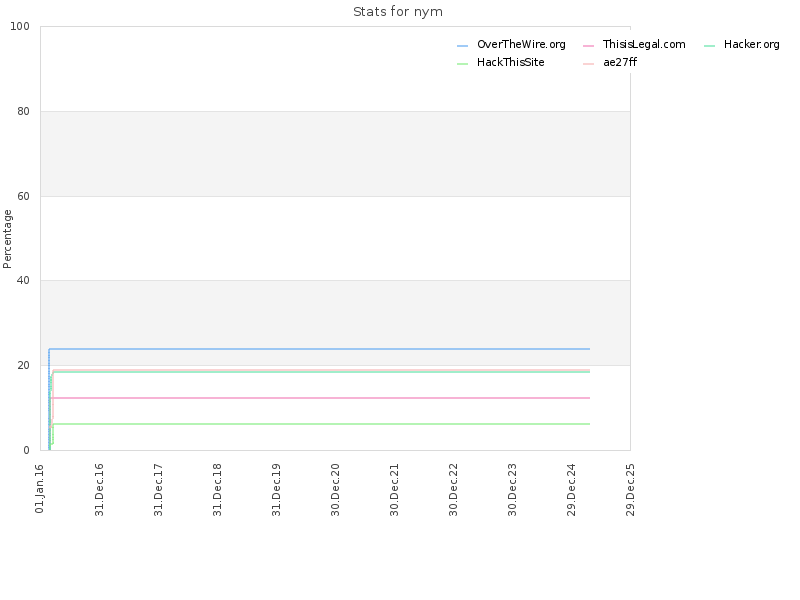Click the teal Hacker.org legend swatch
Screen dimensions: 800x600
pyautogui.click(x=709, y=46)
